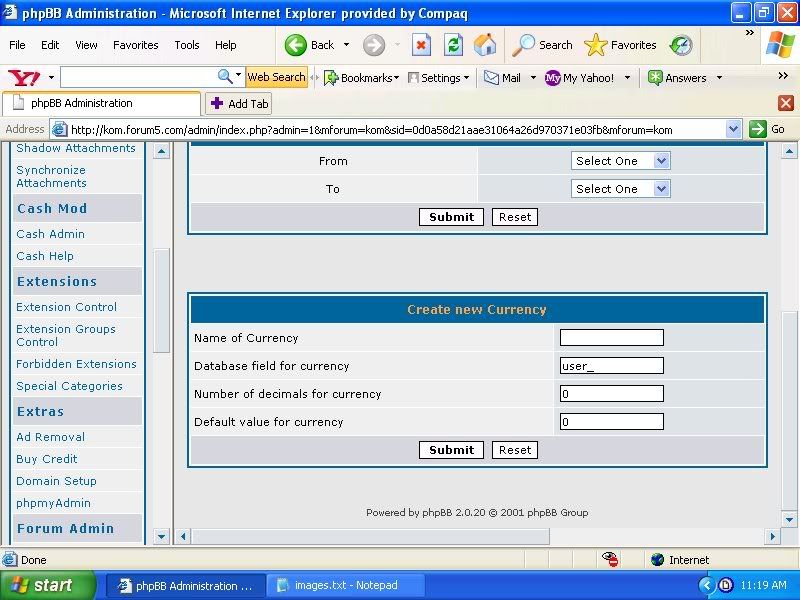Image resolution: width=800 pixels, height=600 pixels.
Task: Open the To 'Select One' dropdown
Action: pyautogui.click(x=620, y=189)
